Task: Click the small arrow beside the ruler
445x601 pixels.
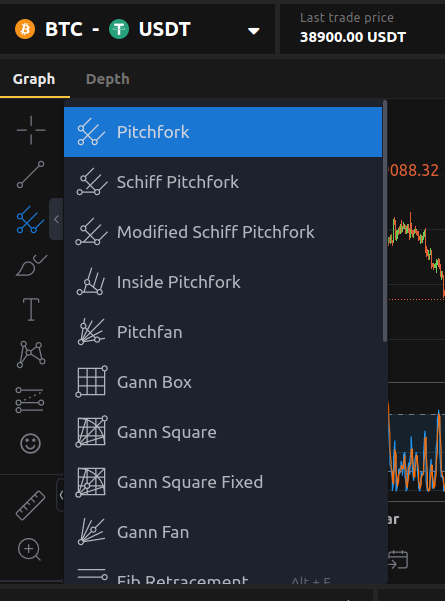Action: (61, 495)
